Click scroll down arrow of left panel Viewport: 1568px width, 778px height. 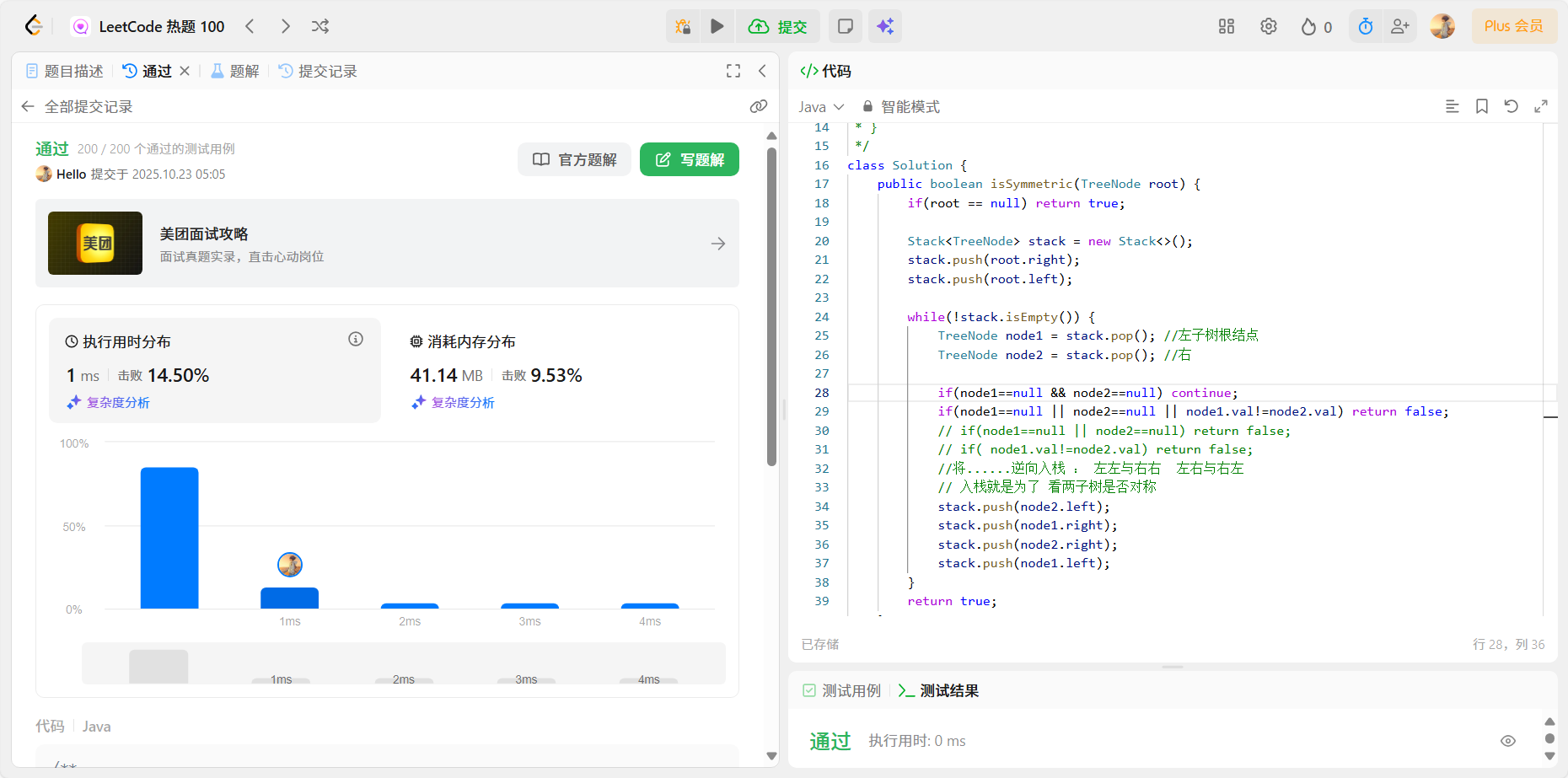pos(771,756)
